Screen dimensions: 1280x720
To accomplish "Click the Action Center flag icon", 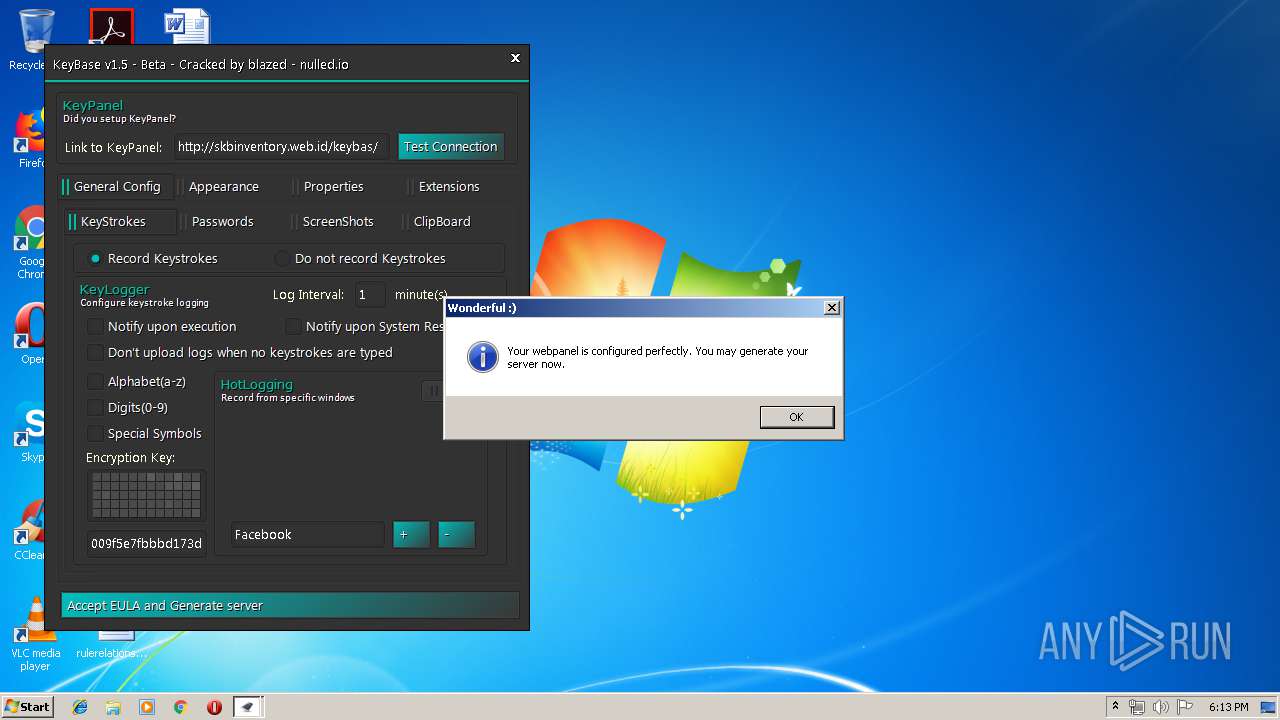I will [1185, 707].
